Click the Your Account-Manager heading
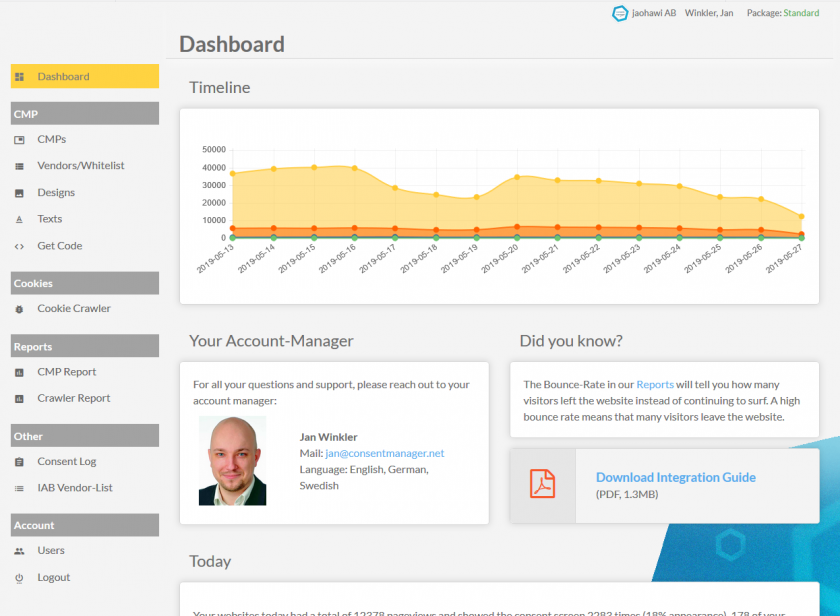 tap(271, 341)
